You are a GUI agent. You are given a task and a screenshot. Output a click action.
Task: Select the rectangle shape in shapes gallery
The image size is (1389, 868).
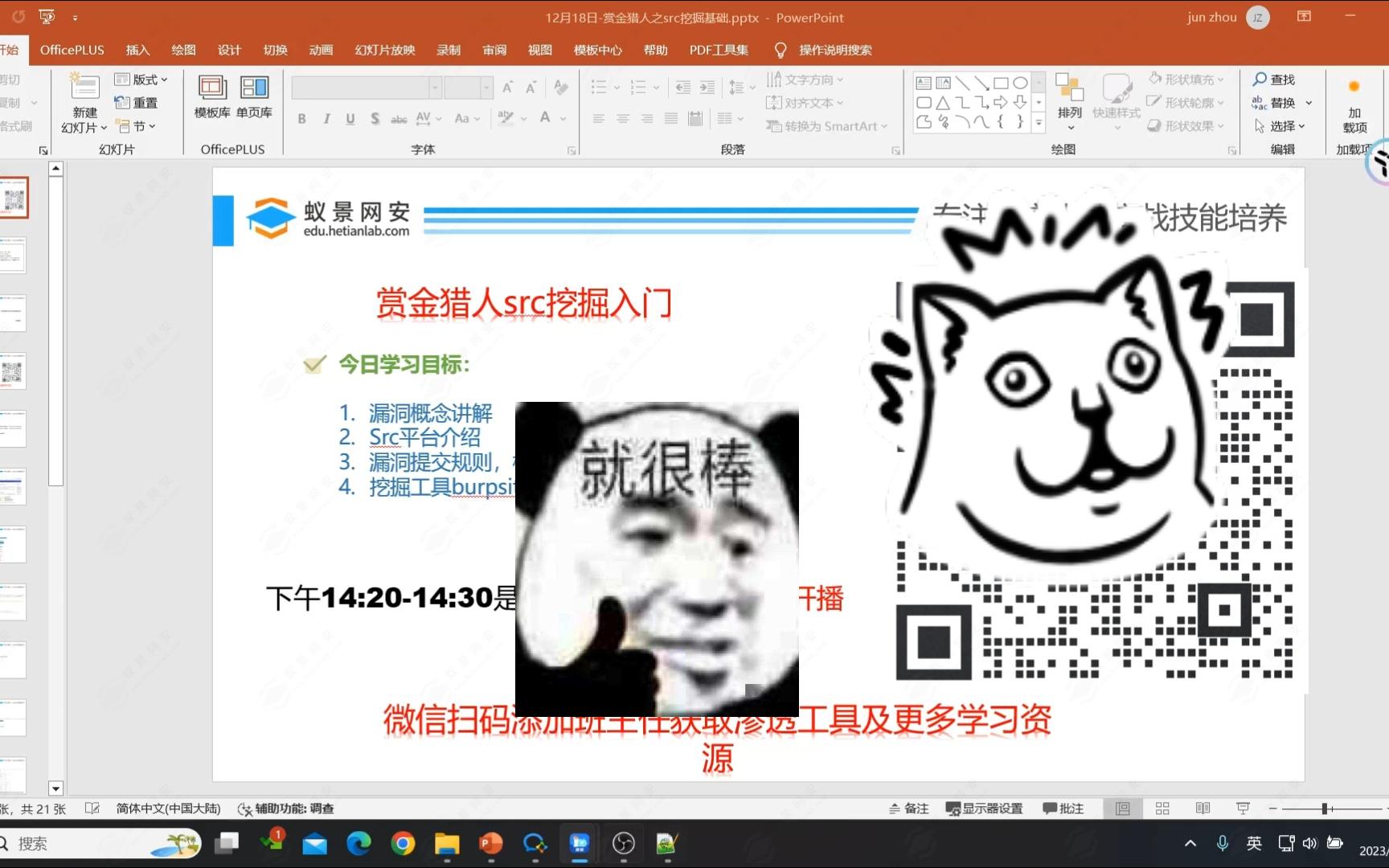tap(1001, 83)
